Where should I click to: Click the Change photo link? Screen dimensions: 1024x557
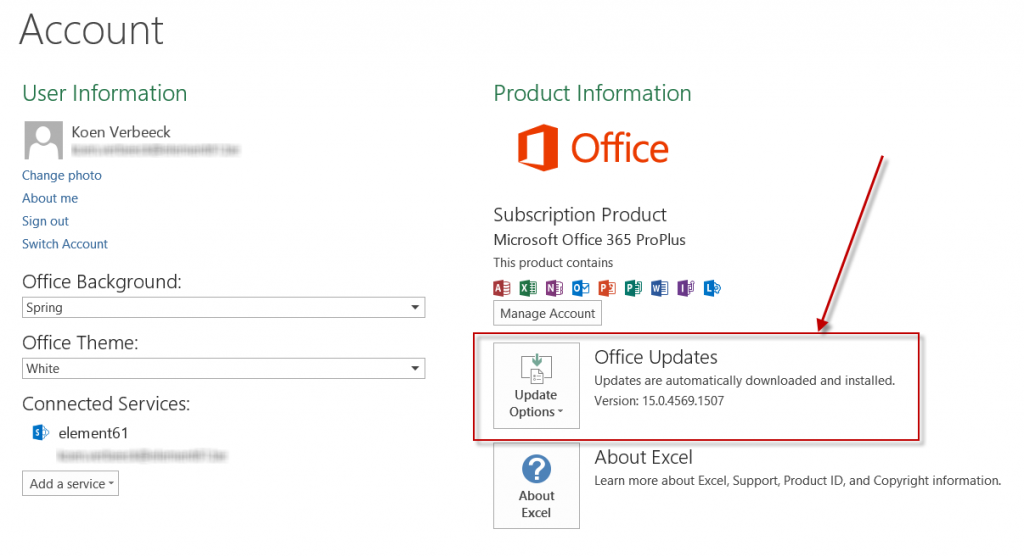[62, 175]
